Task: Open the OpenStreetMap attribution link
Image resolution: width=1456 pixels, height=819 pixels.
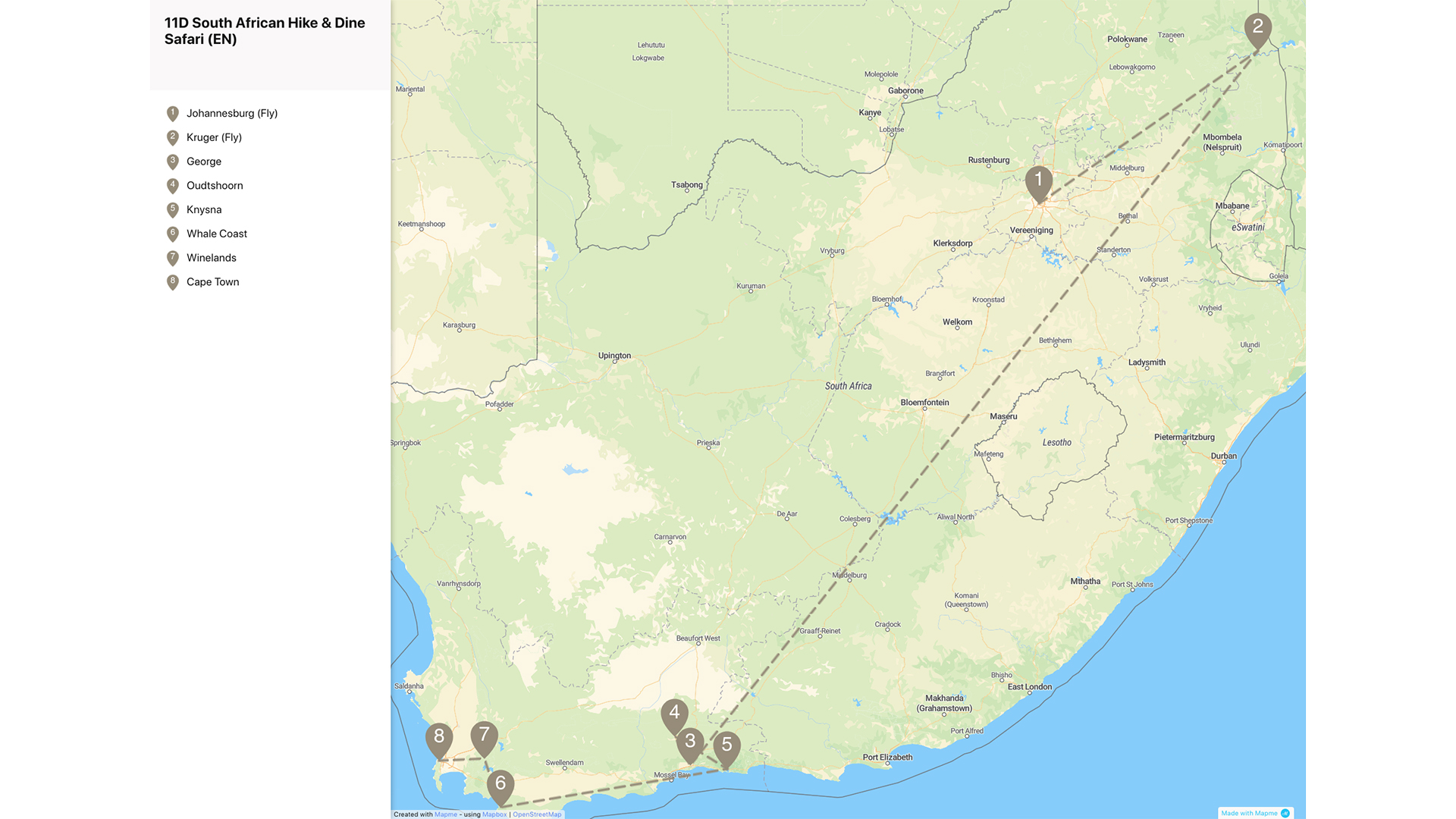Action: click(537, 814)
